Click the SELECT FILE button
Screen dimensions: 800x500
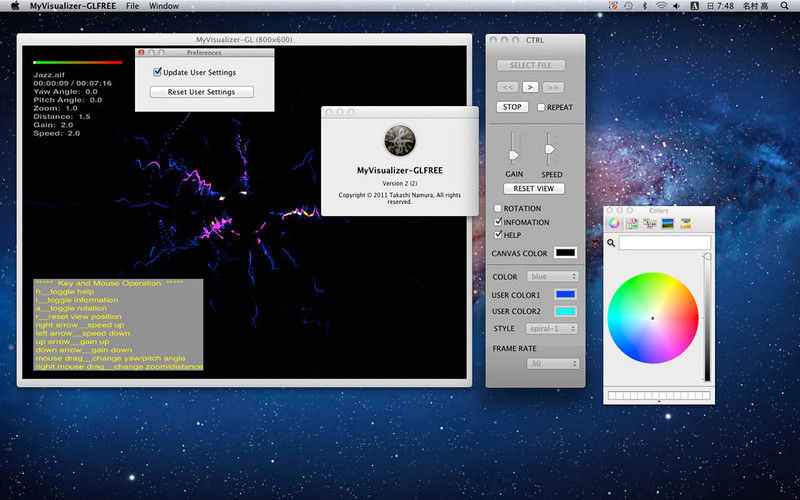click(x=531, y=65)
